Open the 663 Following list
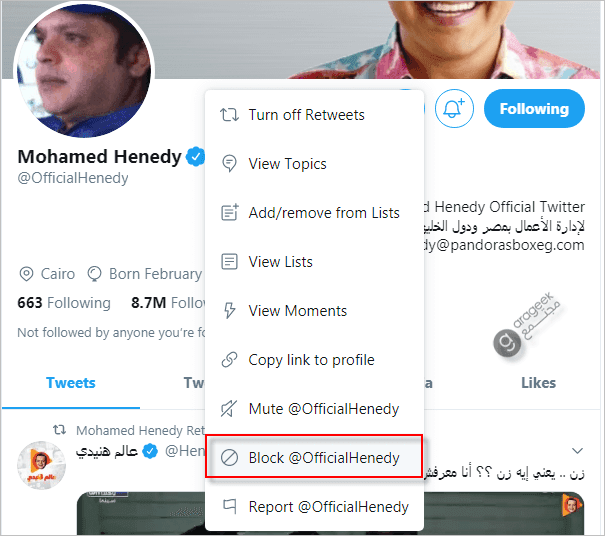This screenshot has height=536, width=605. tap(64, 302)
